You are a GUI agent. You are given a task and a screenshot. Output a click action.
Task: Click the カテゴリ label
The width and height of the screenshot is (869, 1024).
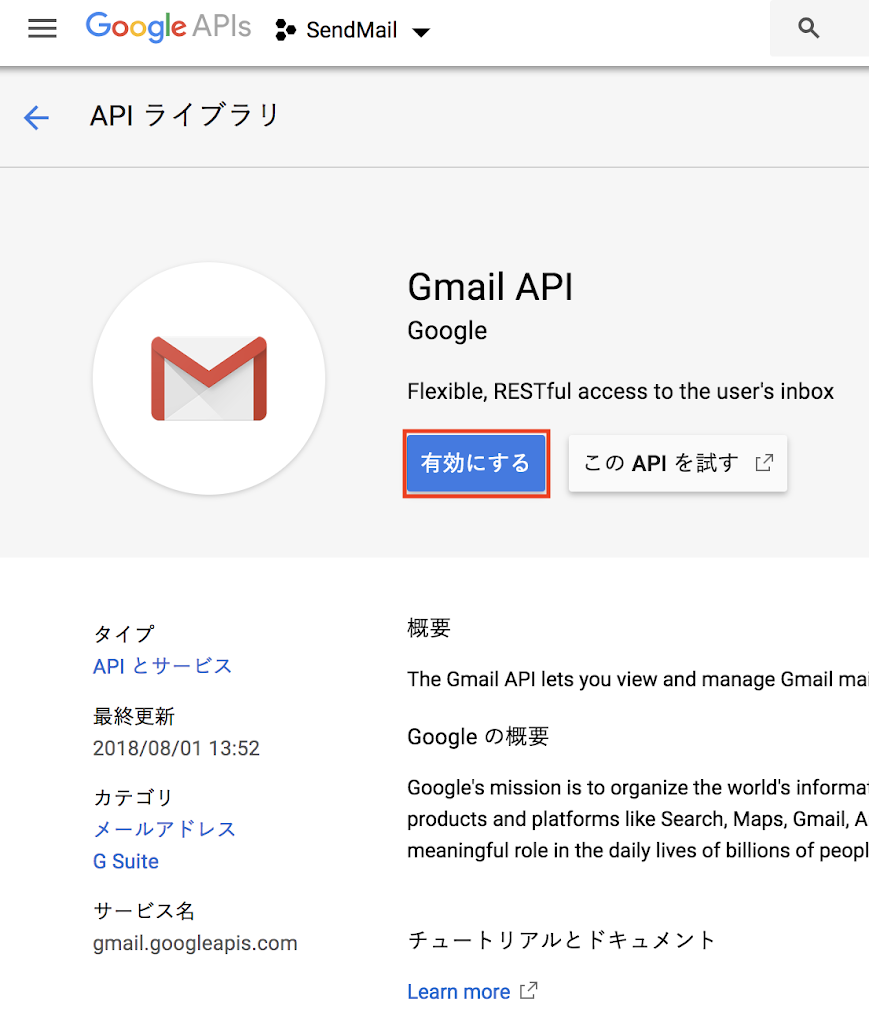(x=133, y=797)
